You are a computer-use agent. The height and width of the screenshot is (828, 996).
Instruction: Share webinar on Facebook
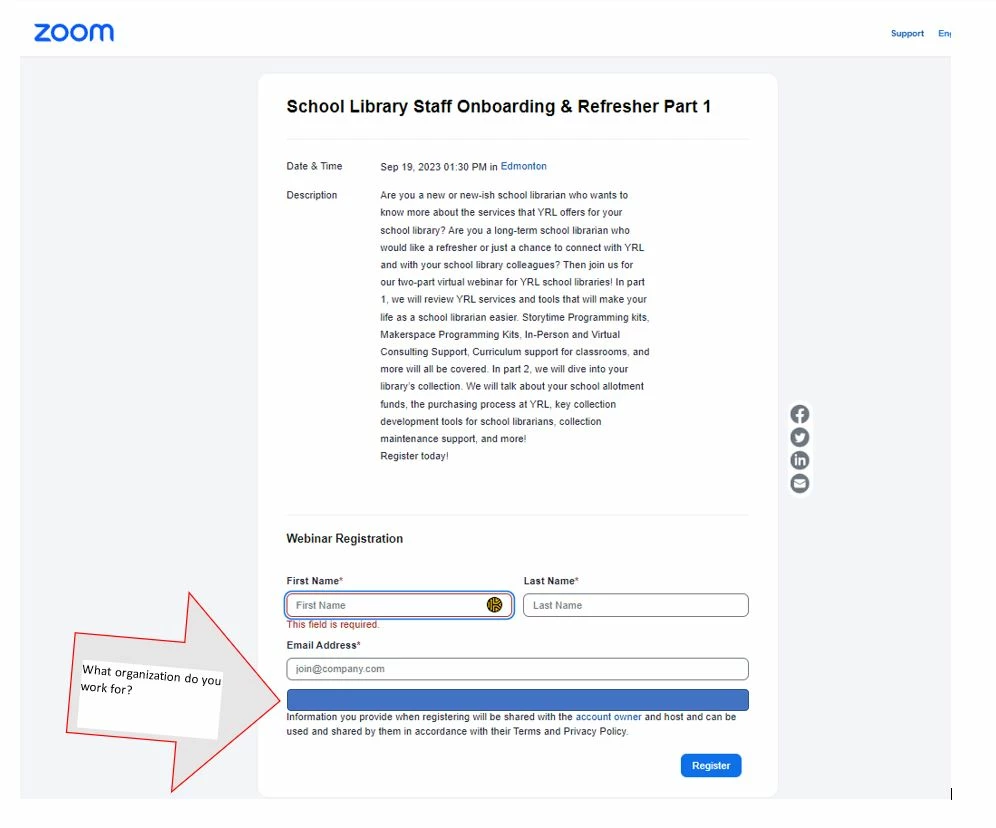point(800,414)
